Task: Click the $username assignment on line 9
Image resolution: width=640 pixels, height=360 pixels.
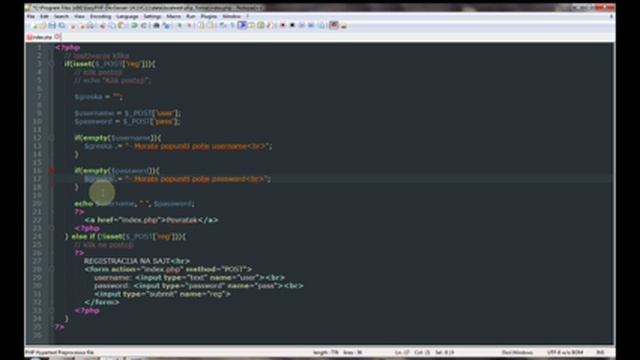Action: pos(127,113)
